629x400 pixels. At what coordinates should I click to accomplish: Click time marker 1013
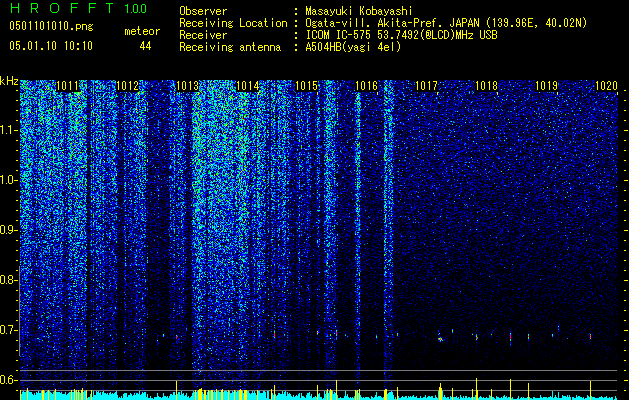coord(187,86)
